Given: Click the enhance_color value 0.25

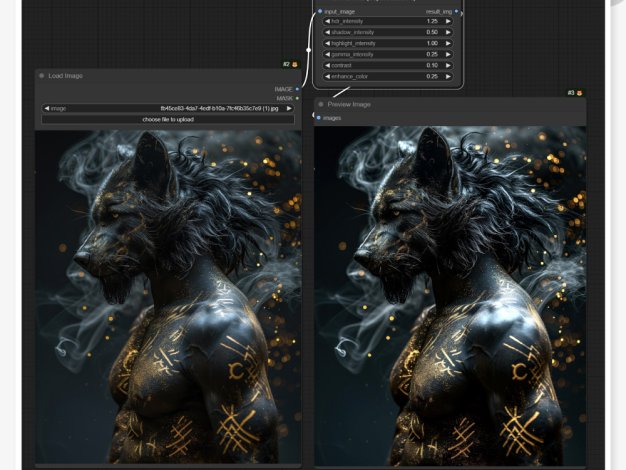Looking at the screenshot, I should [432, 76].
